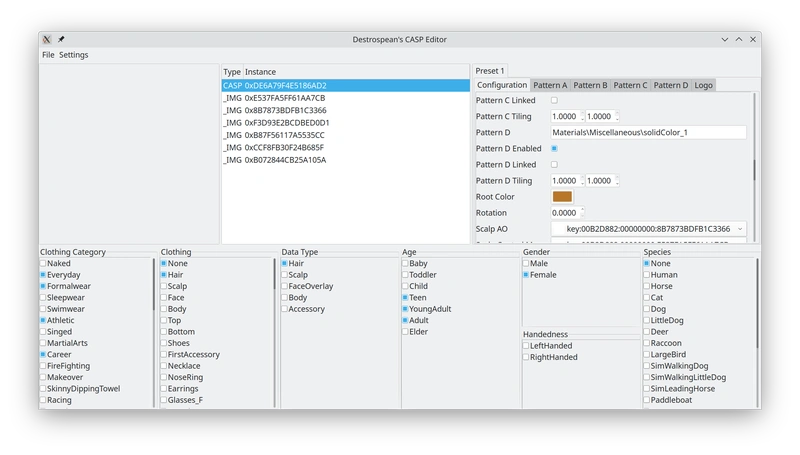Switch to the Pattern A tab

point(549,86)
